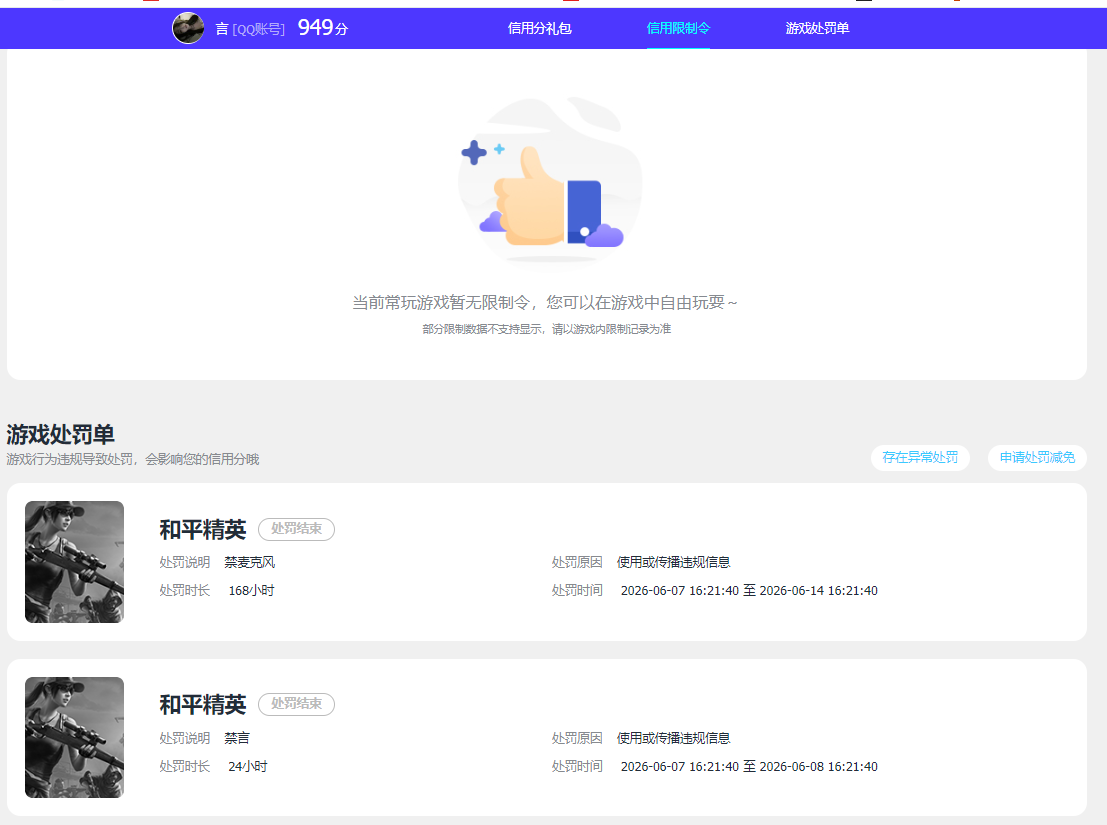Click the 949分 credit score

pos(323,28)
